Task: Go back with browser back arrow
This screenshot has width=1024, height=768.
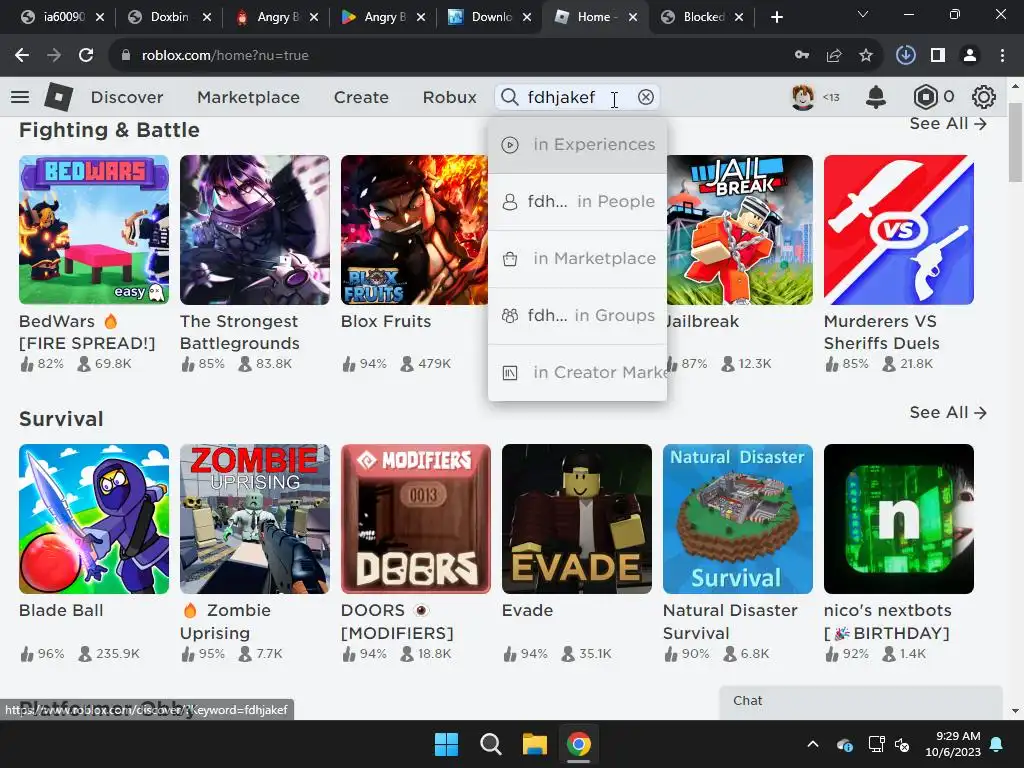Action: [x=22, y=56]
